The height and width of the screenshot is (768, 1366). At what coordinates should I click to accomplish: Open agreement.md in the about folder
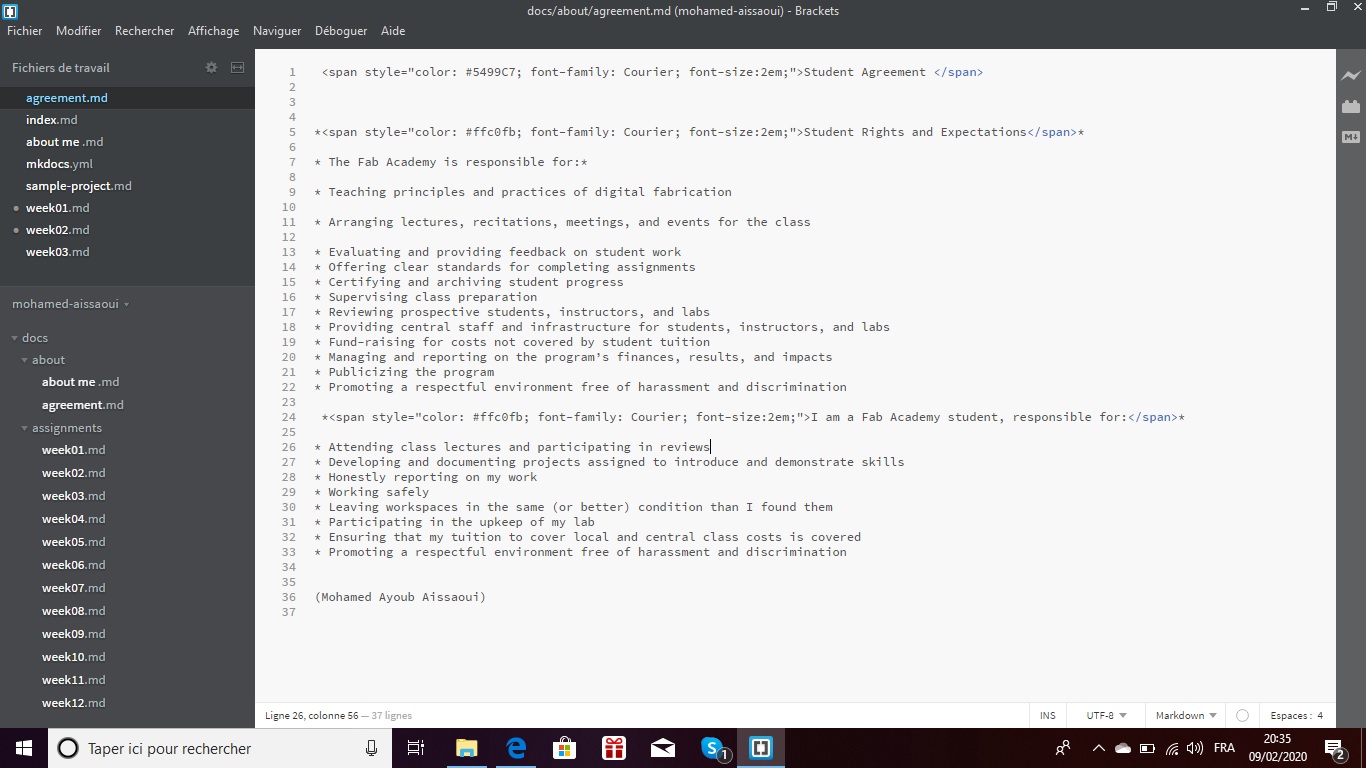point(83,405)
